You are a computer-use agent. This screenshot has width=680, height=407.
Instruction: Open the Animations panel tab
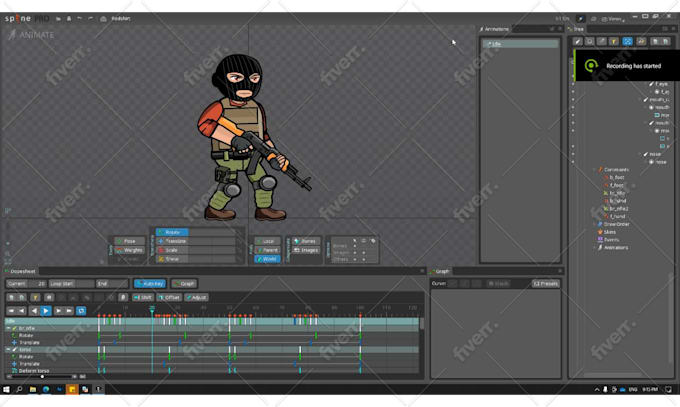(x=494, y=29)
